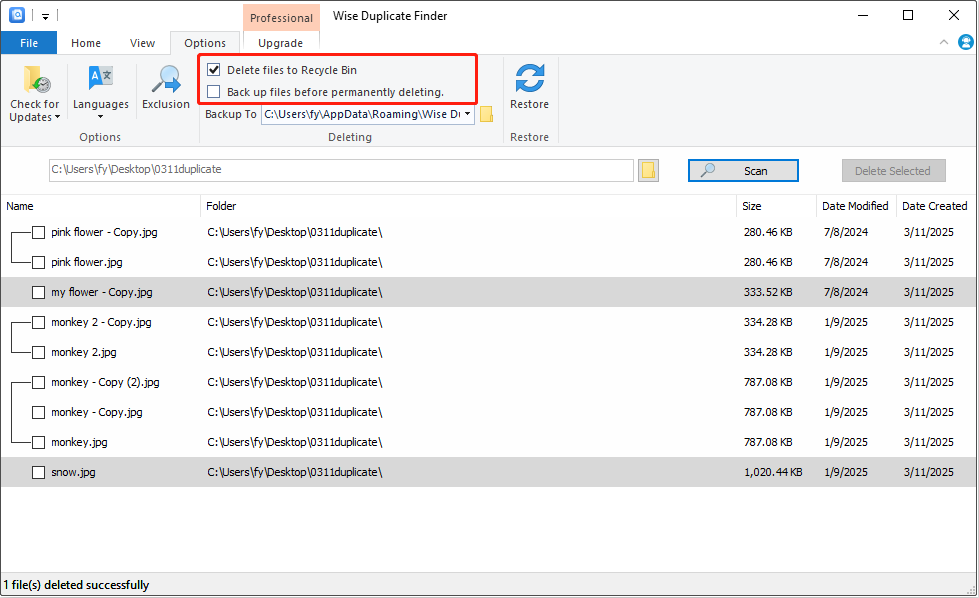Click the status text '1 file(s) deleted successfully'
Viewport: 979px width, 598px height.
(x=76, y=585)
